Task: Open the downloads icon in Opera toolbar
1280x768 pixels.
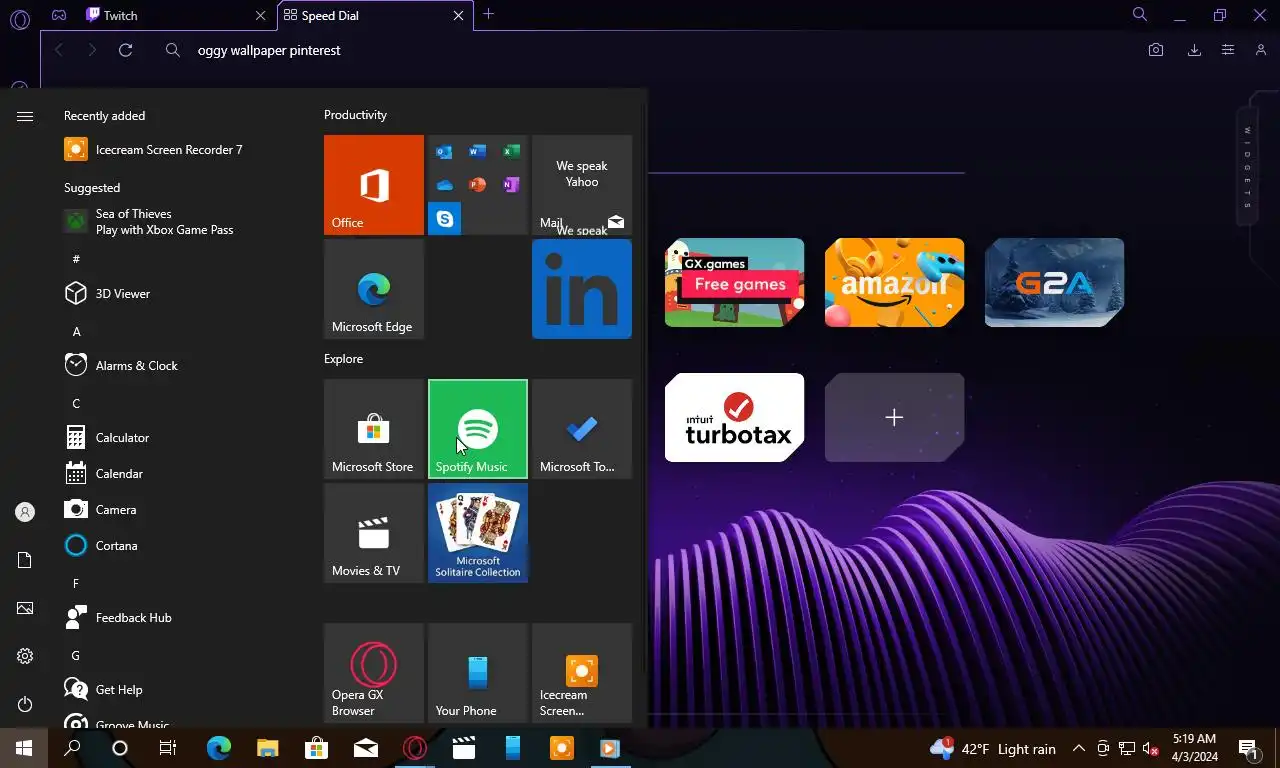Action: (1194, 50)
